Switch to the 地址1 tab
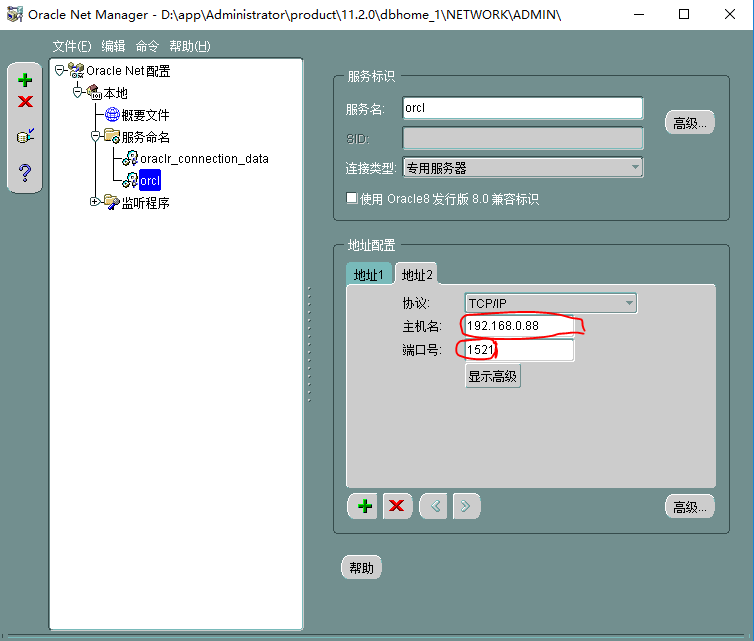This screenshot has height=641, width=754. click(368, 275)
